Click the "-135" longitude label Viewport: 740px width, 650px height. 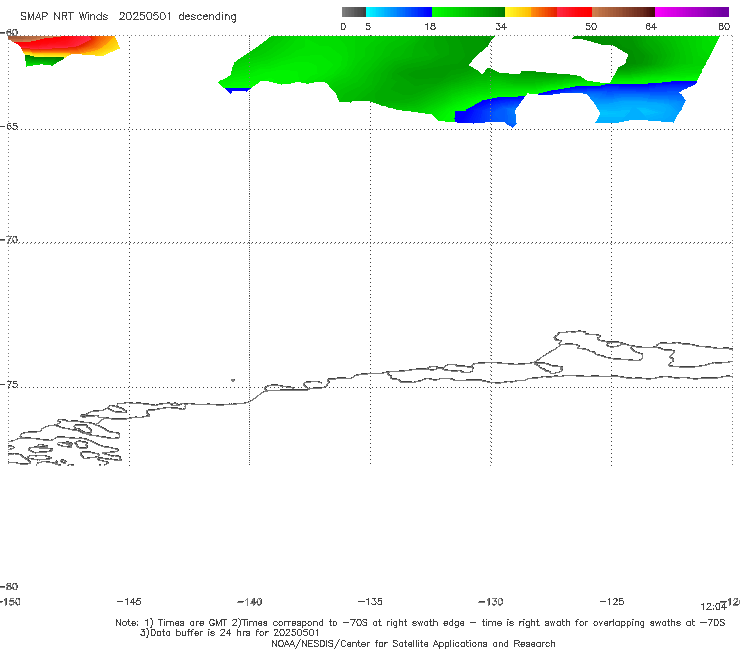pos(370,601)
